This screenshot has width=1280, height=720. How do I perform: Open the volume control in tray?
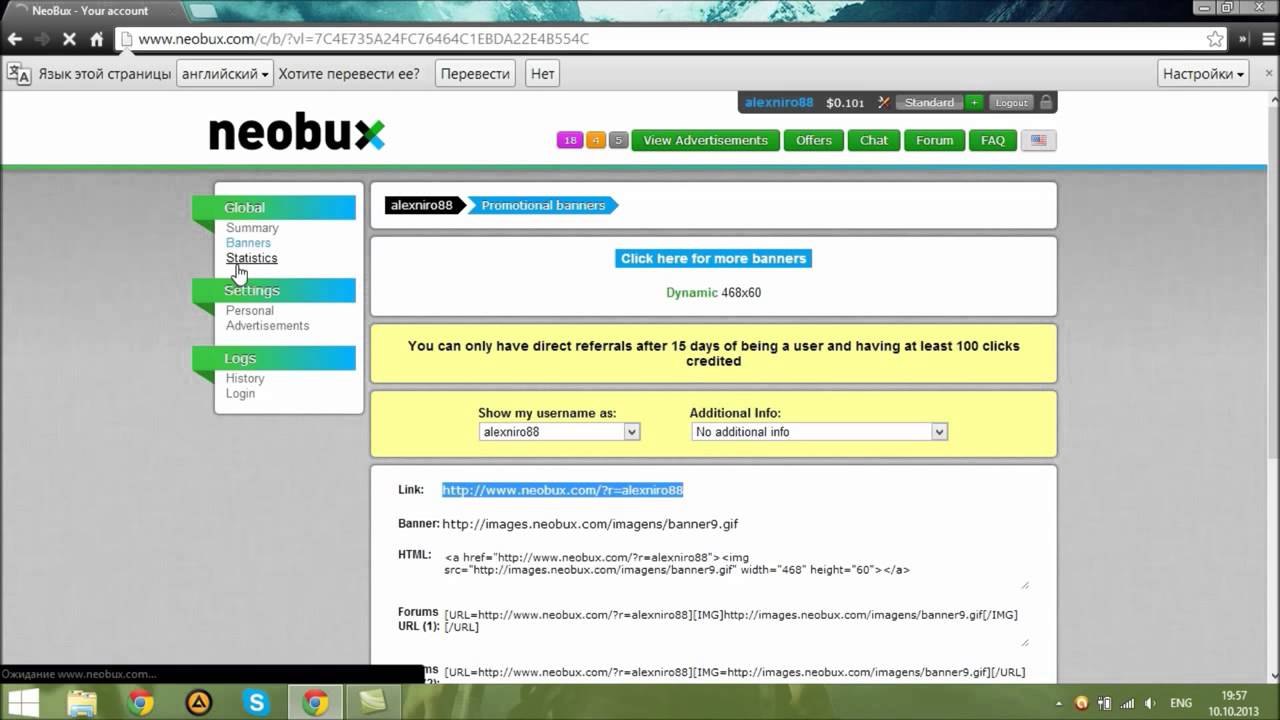point(1150,703)
